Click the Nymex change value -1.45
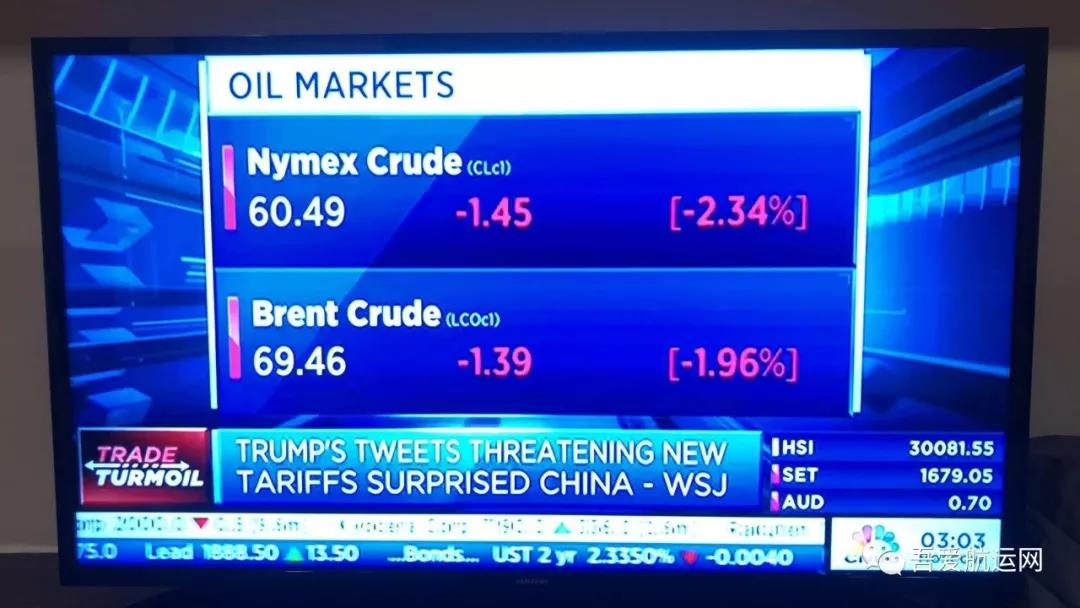This screenshot has height=608, width=1080. [494, 213]
